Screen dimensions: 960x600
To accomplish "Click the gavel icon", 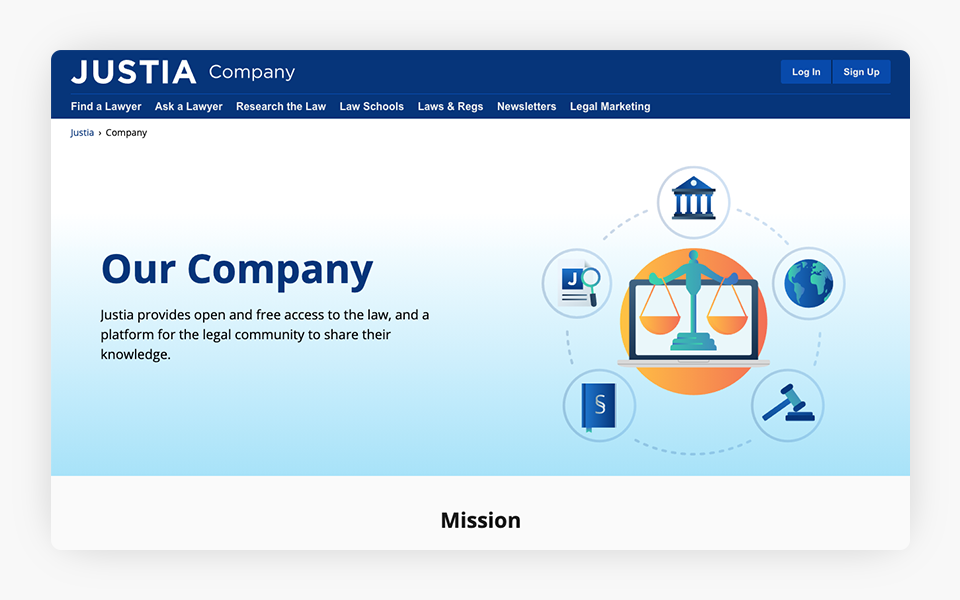I will click(787, 405).
